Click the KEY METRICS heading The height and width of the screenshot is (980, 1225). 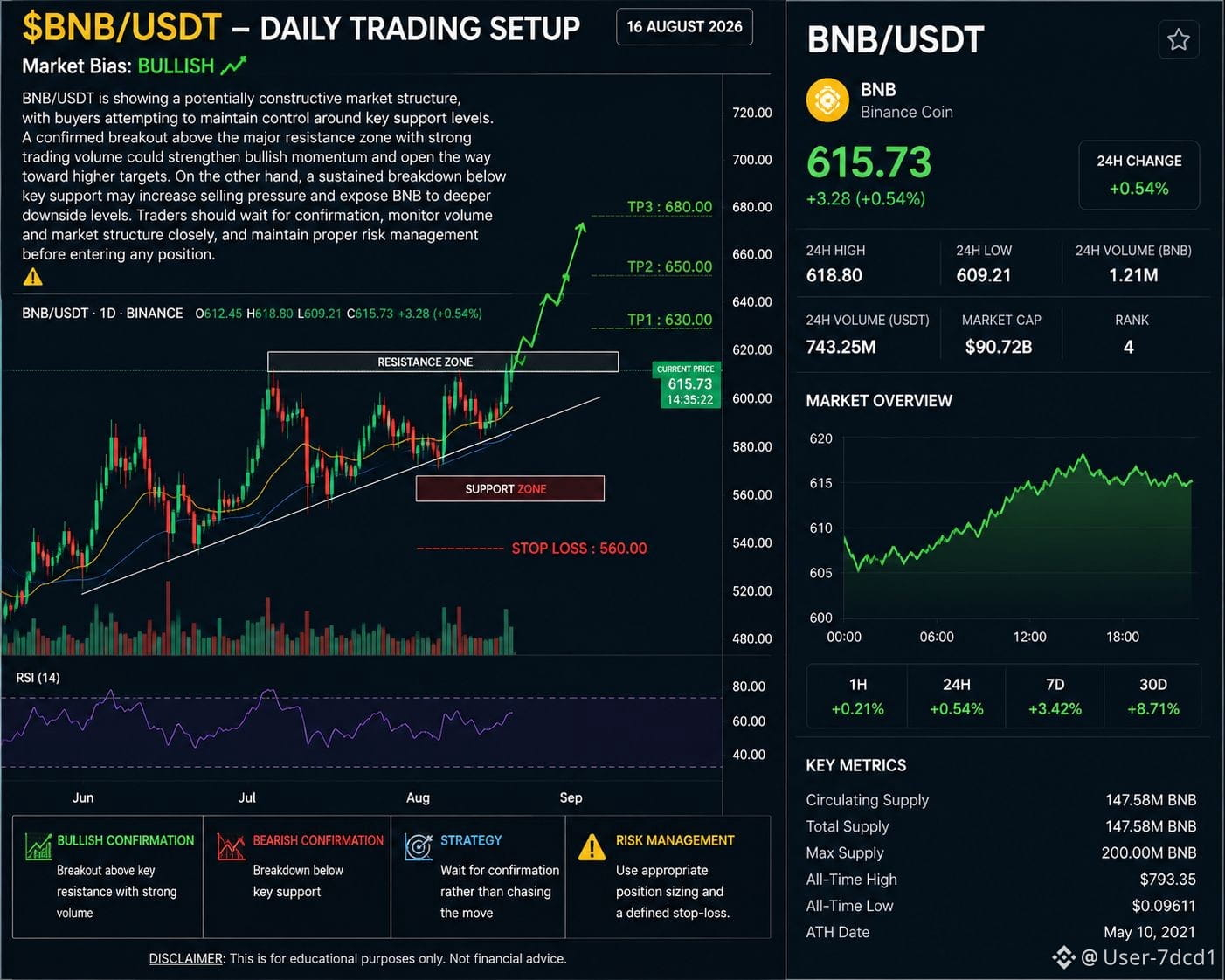pyautogui.click(x=855, y=765)
